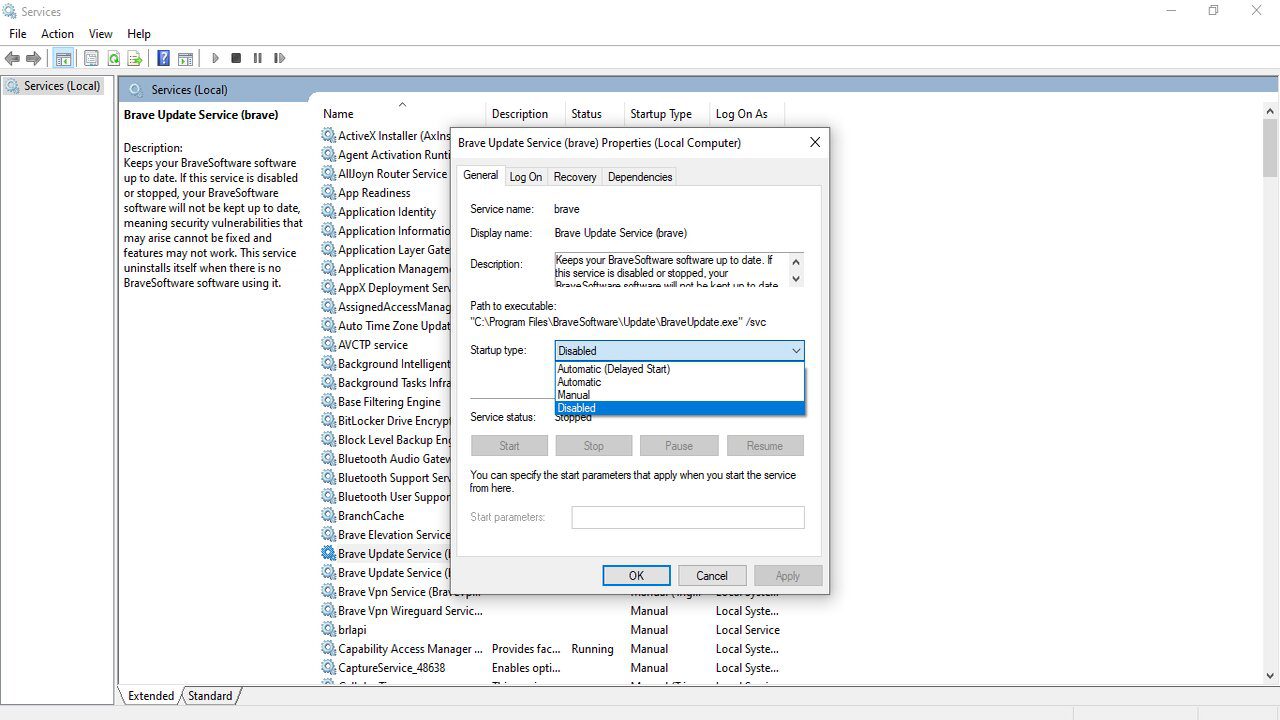Screen dimensions: 1280x720
Task: Click the gear icon beside brlapi
Action: point(329,630)
